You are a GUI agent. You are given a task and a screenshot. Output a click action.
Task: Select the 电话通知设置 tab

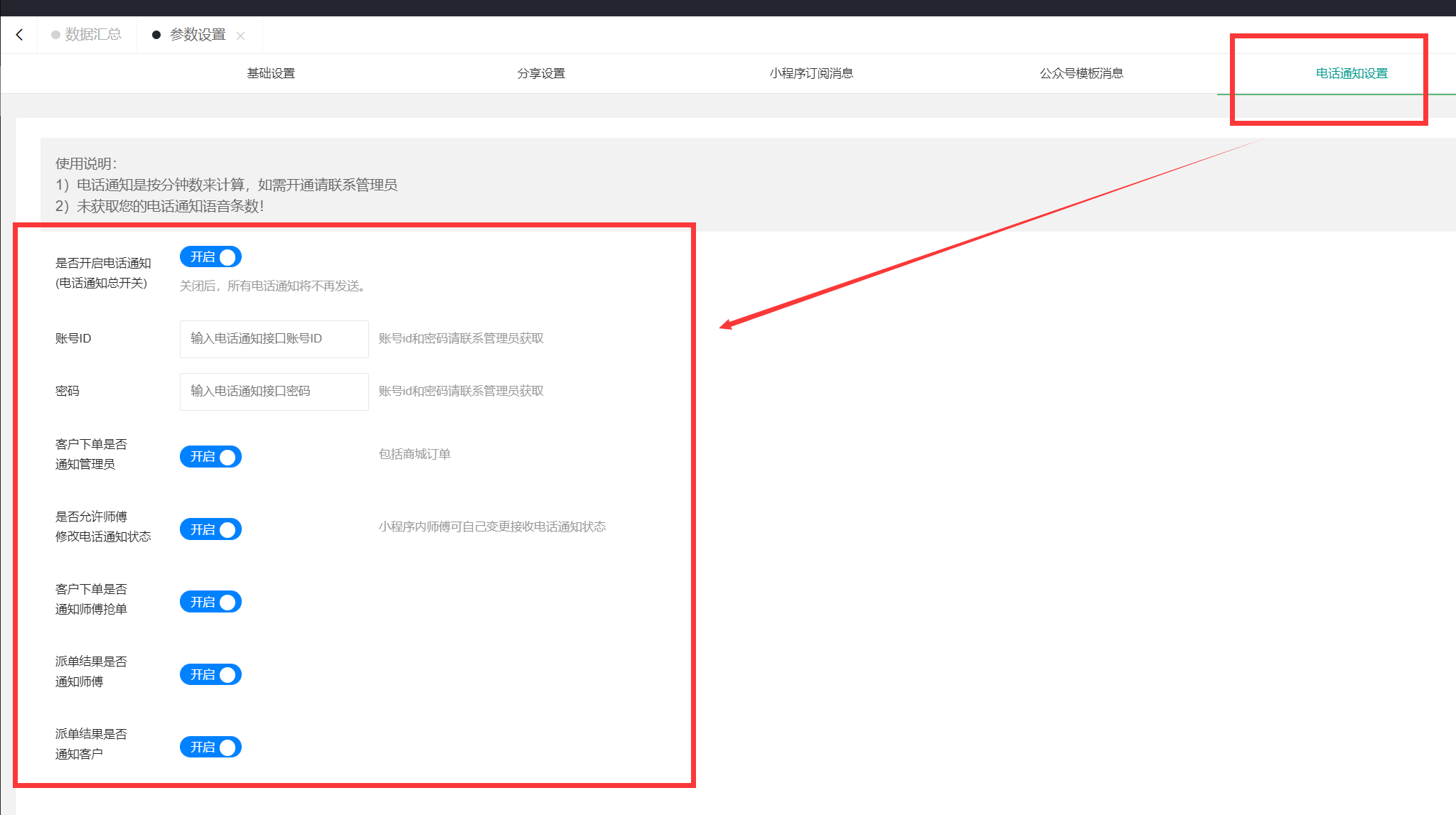(1351, 73)
